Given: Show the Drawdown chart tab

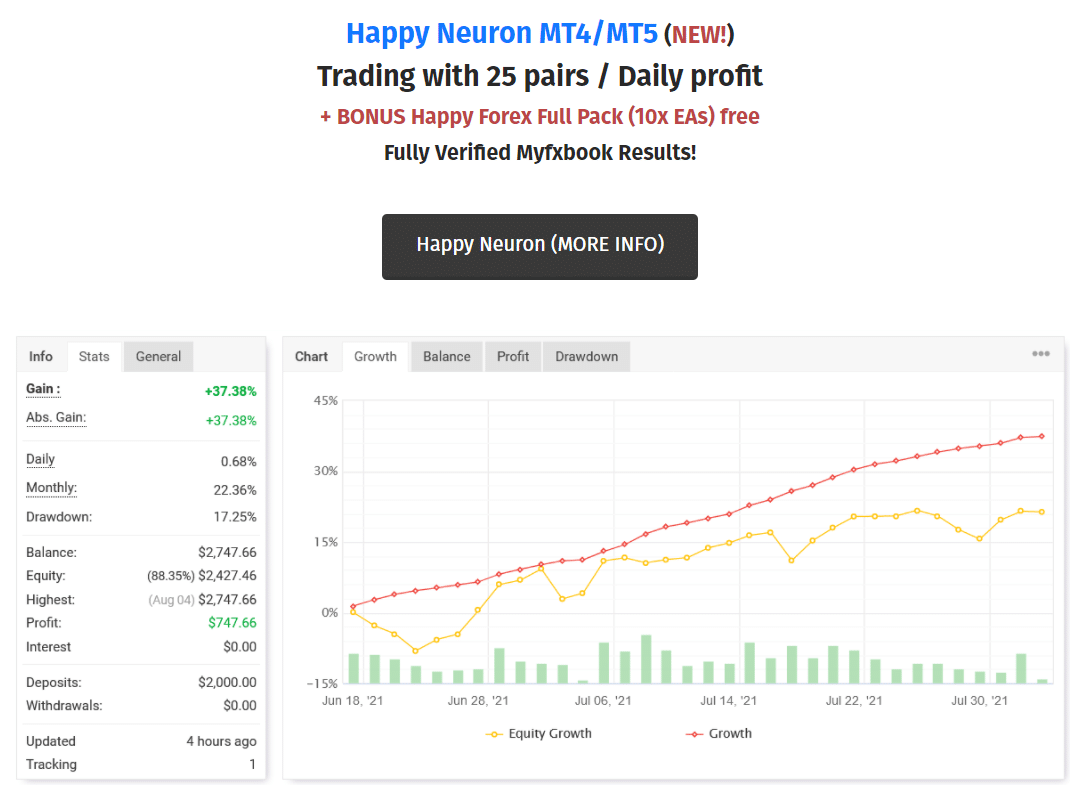Looking at the screenshot, I should pyautogui.click(x=586, y=356).
